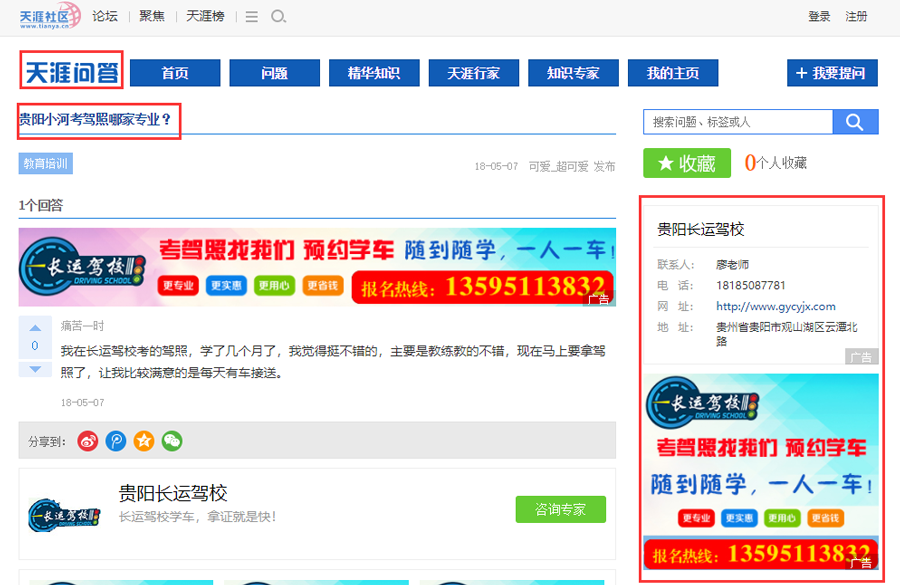Open answerer 痛苦一时 profile
900x585 pixels.
click(83, 326)
